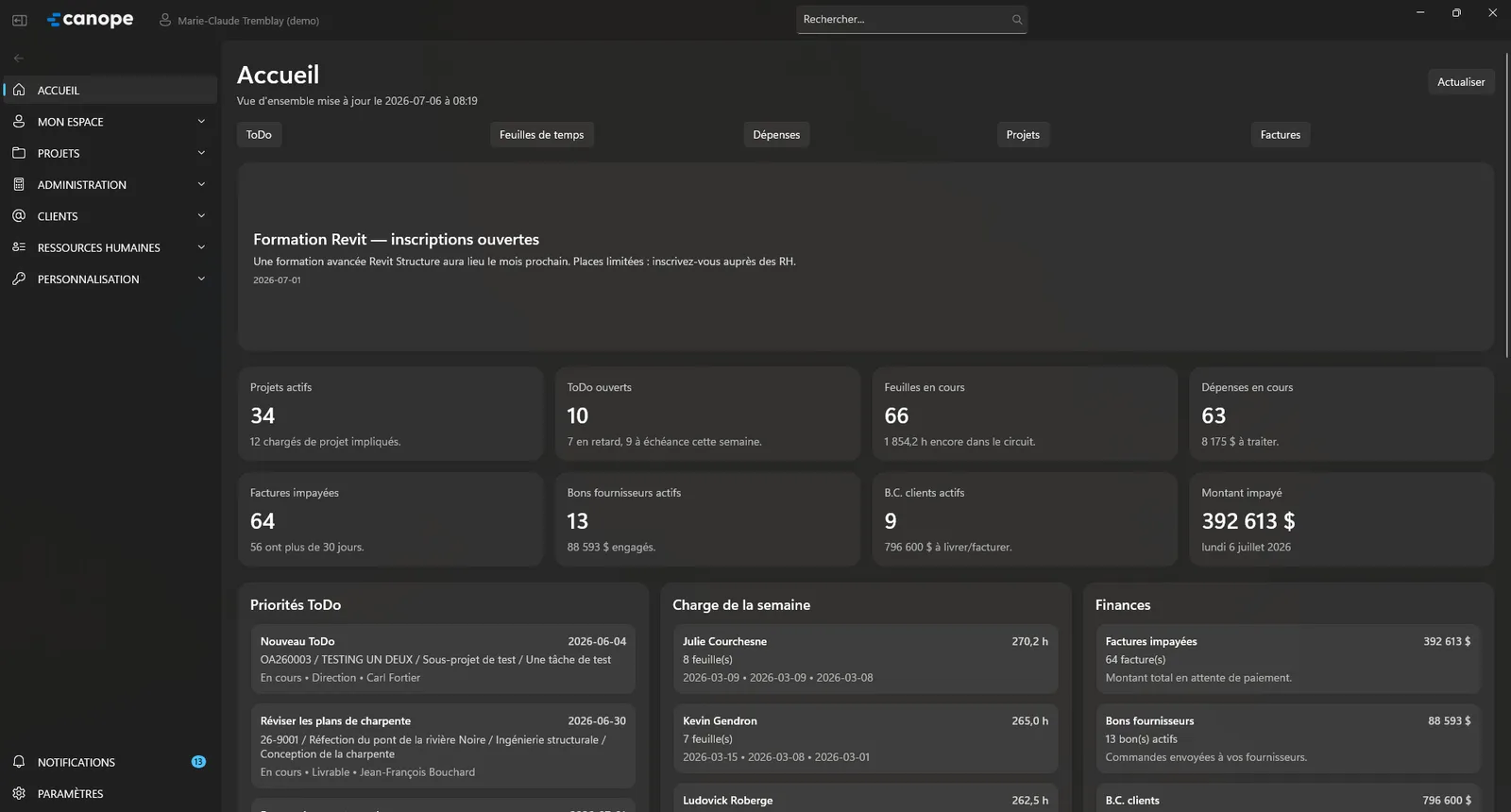The width and height of the screenshot is (1511, 812).
Task: Expand the Administration menu chevron
Action: pos(201,184)
